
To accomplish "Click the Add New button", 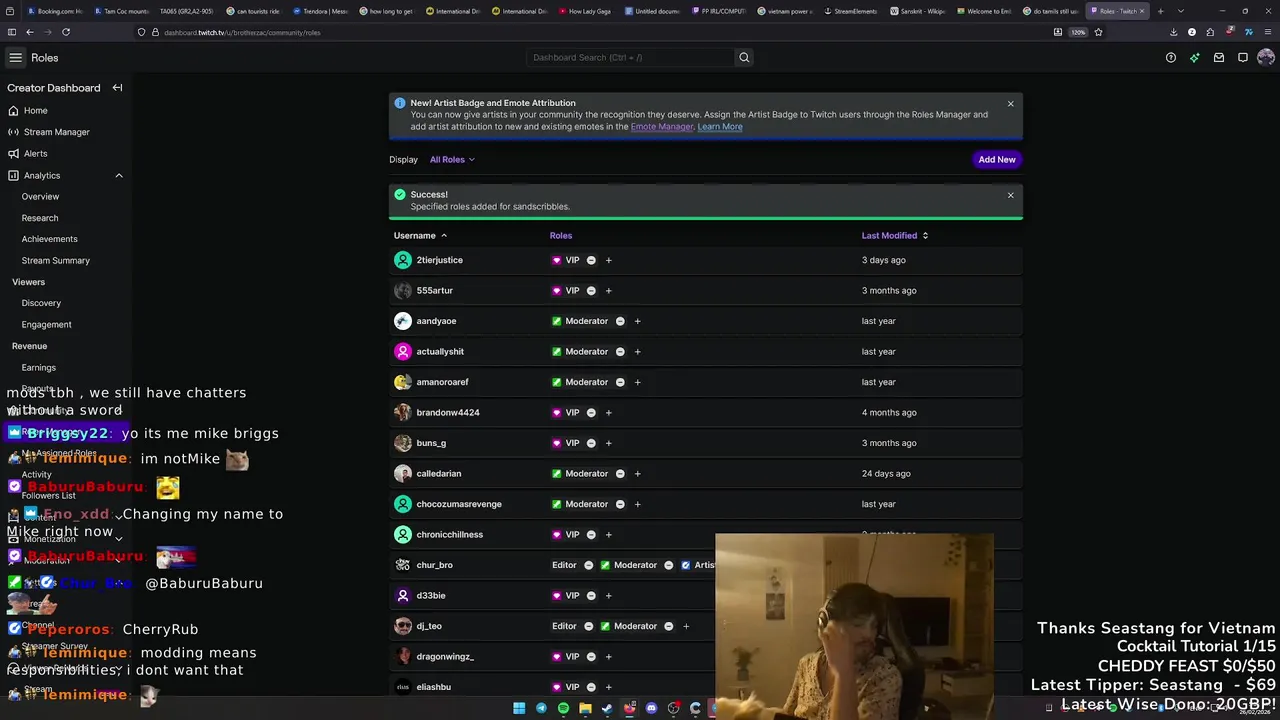I will coord(997,160).
